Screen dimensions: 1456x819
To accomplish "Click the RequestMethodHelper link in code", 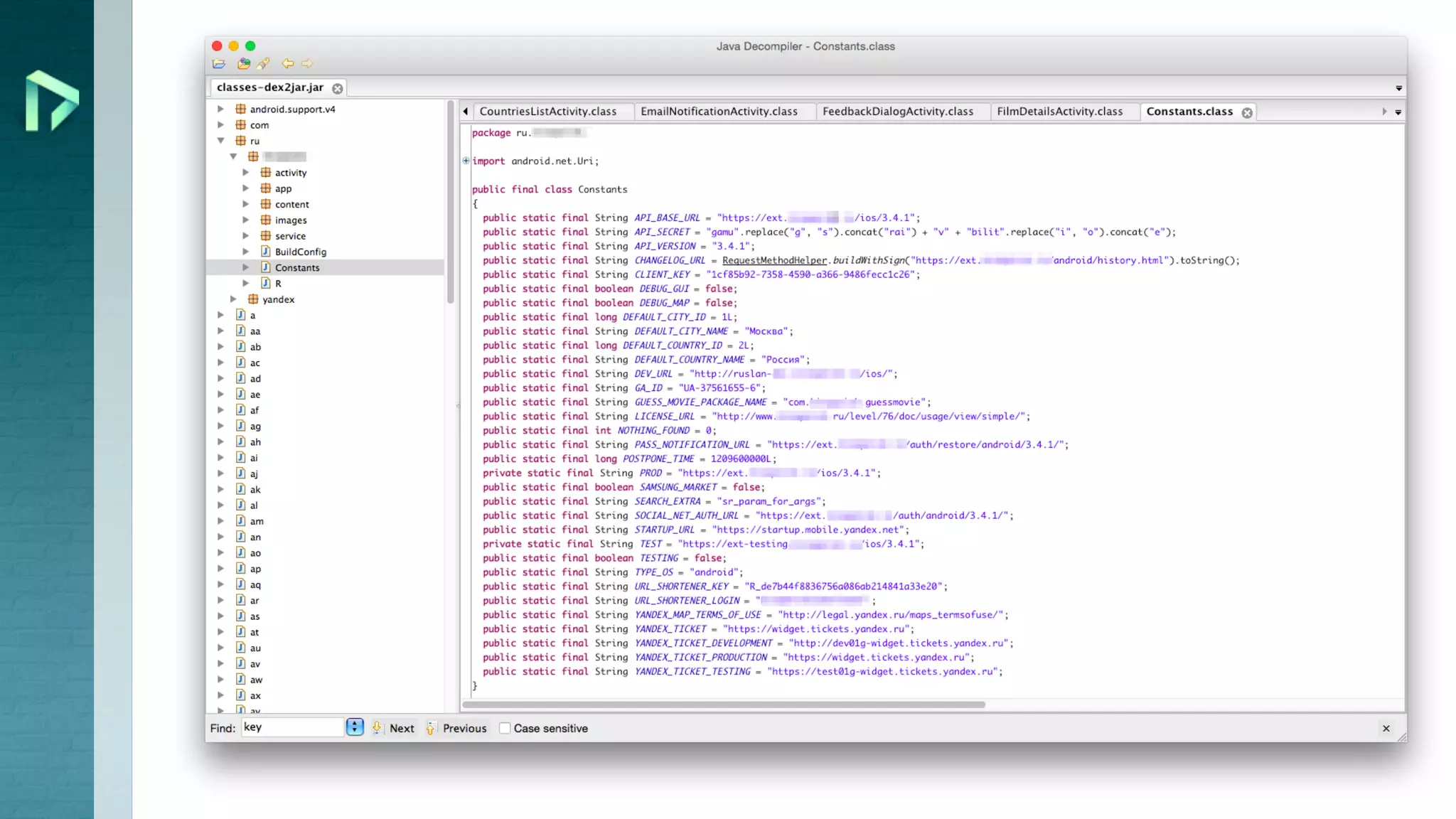I will pos(774,261).
